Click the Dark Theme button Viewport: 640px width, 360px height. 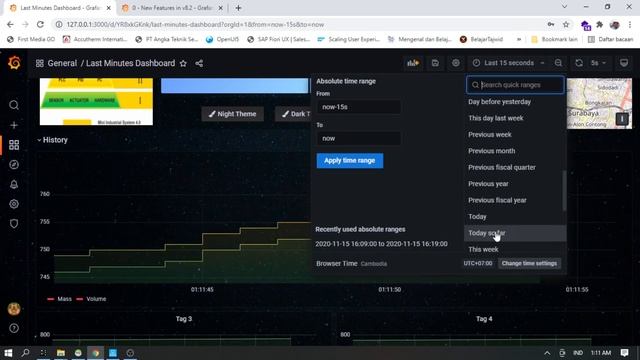[293, 114]
